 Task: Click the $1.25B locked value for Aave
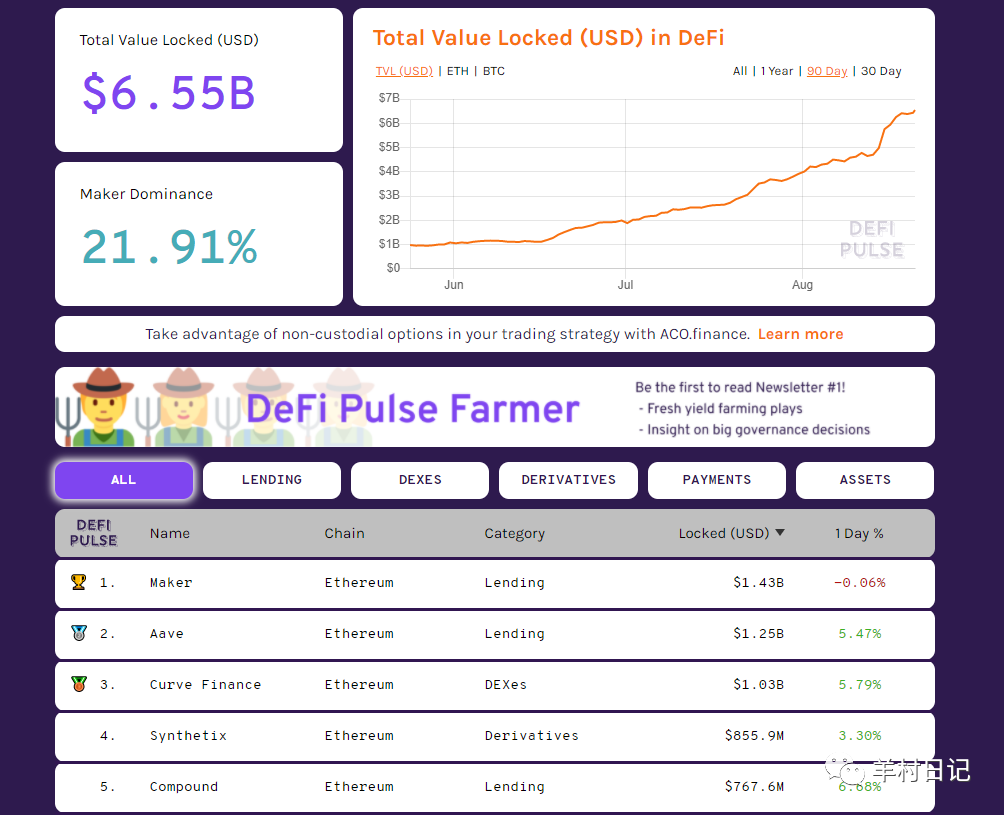coord(758,633)
